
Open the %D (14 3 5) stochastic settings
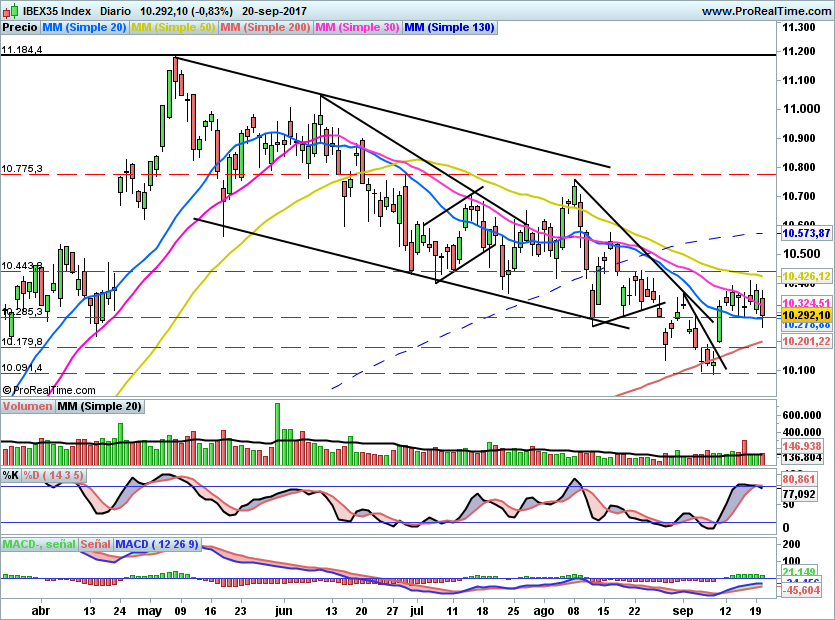[53, 477]
